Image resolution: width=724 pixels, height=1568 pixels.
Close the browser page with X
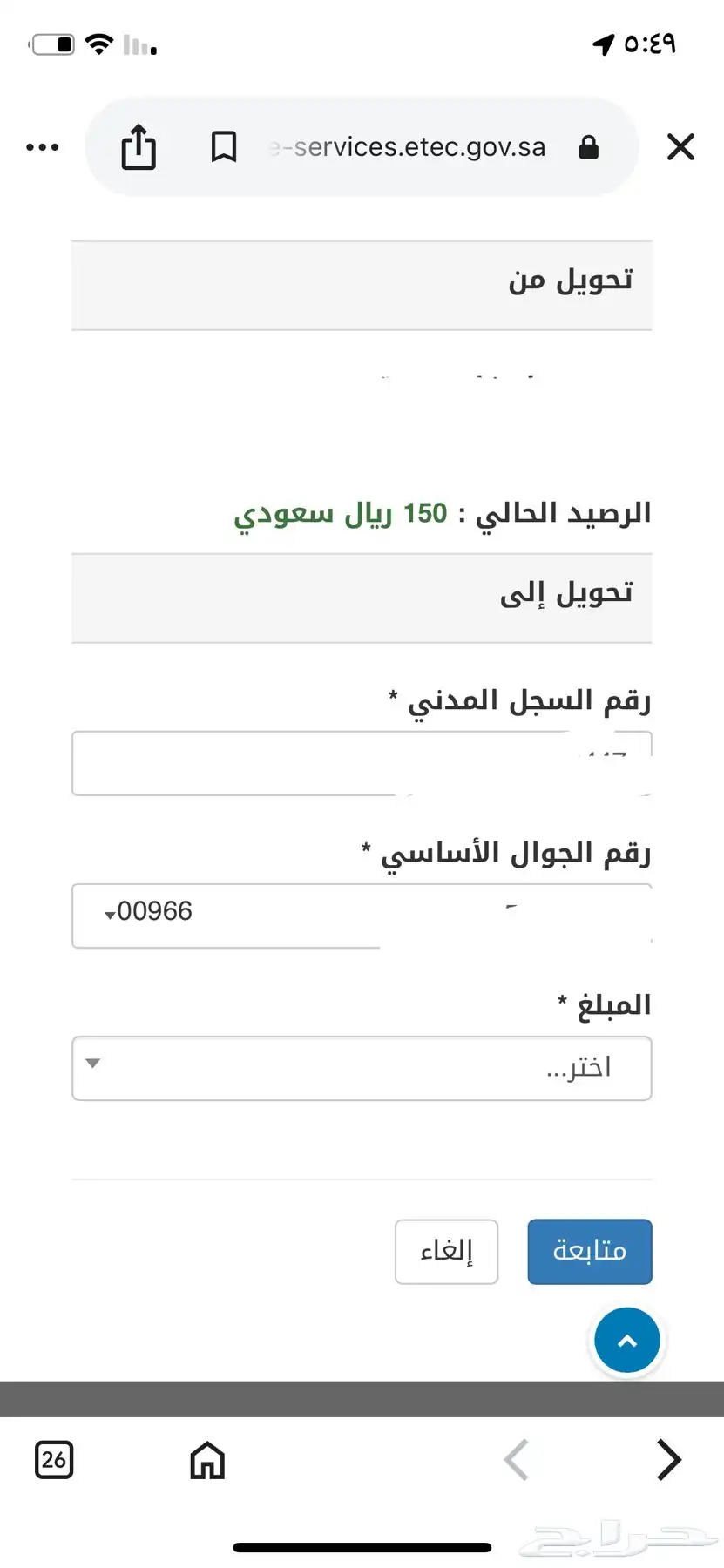[x=680, y=146]
